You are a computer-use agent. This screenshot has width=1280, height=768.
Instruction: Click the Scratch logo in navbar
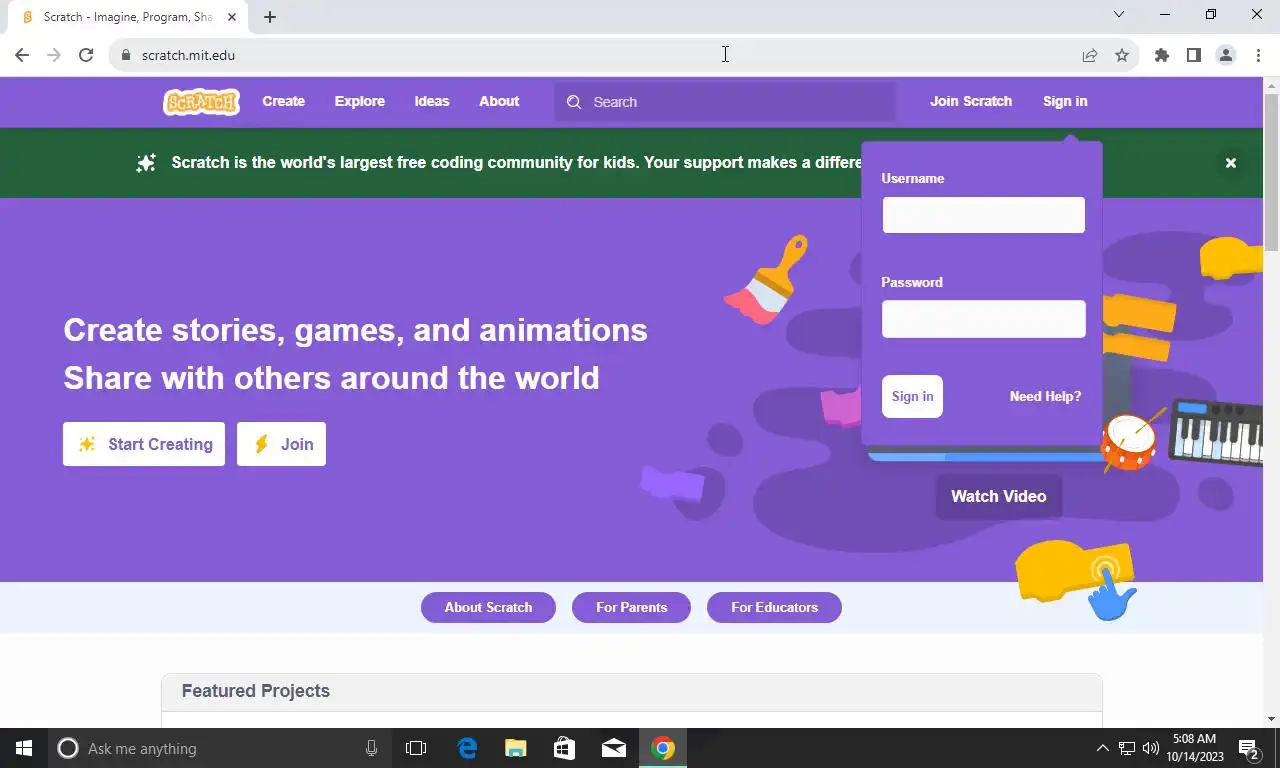[201, 101]
